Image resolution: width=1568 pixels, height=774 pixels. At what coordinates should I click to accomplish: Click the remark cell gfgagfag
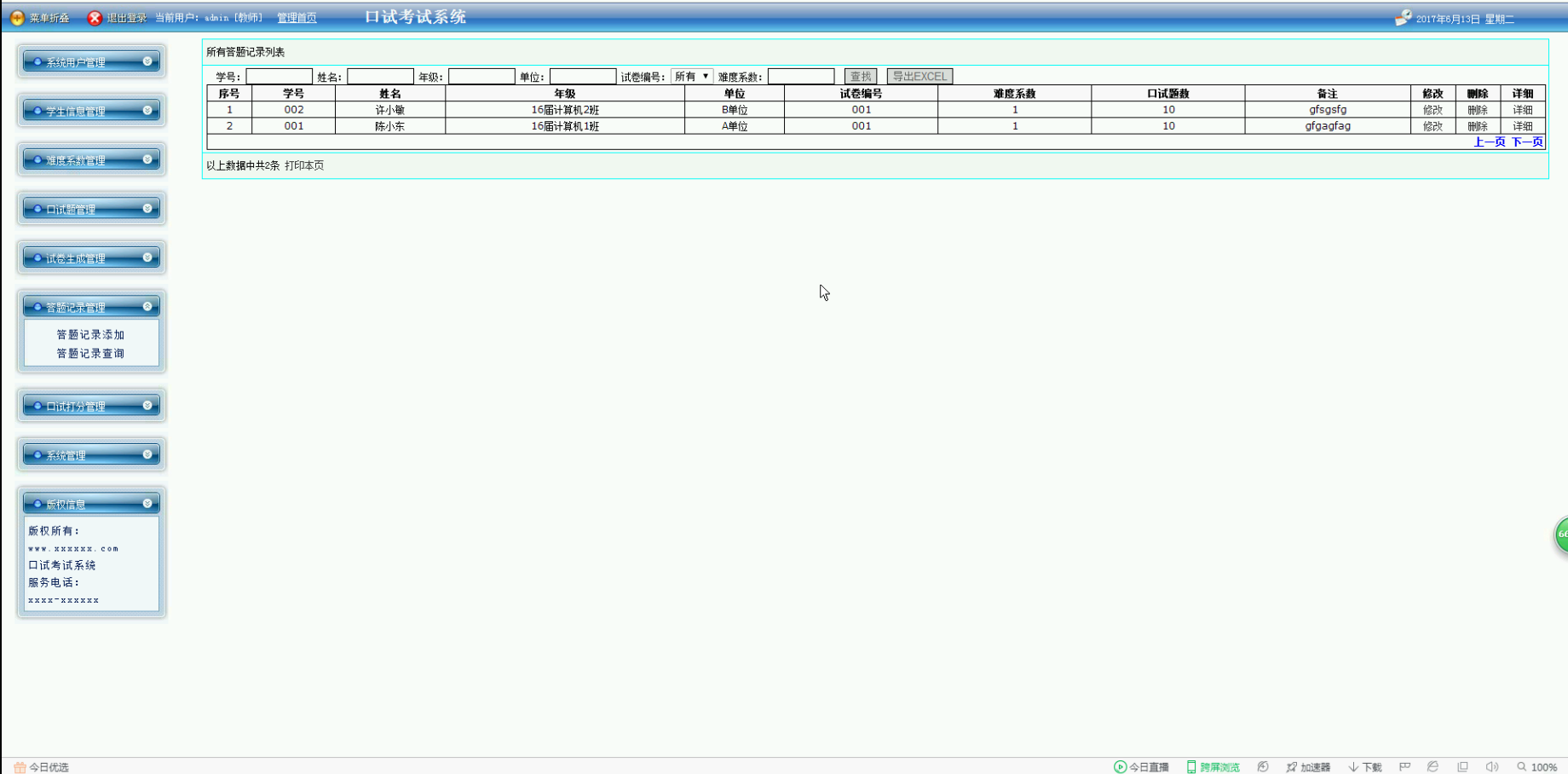pos(1328,126)
